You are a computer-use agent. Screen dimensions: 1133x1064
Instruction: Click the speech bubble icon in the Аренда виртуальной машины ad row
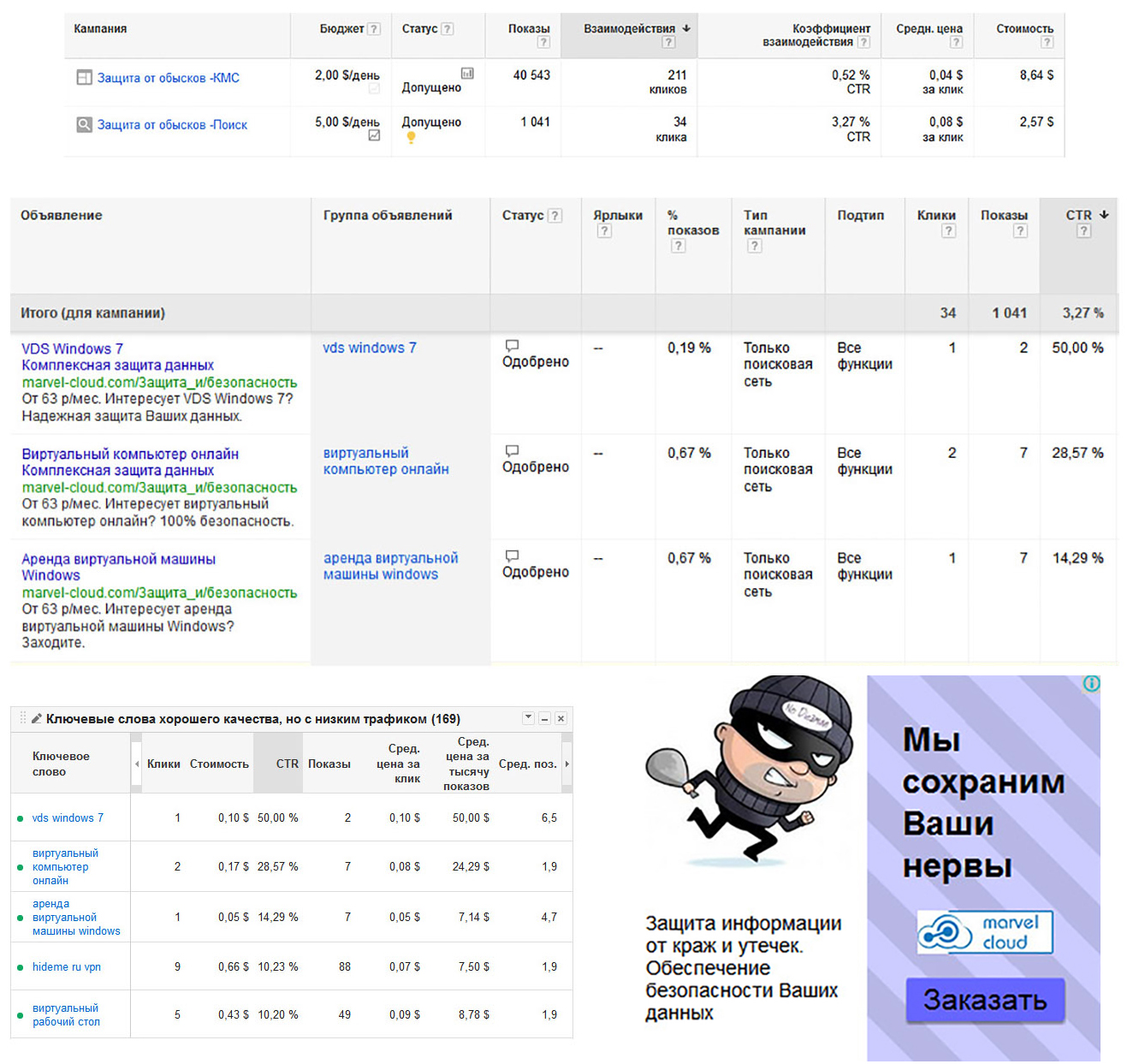512,556
